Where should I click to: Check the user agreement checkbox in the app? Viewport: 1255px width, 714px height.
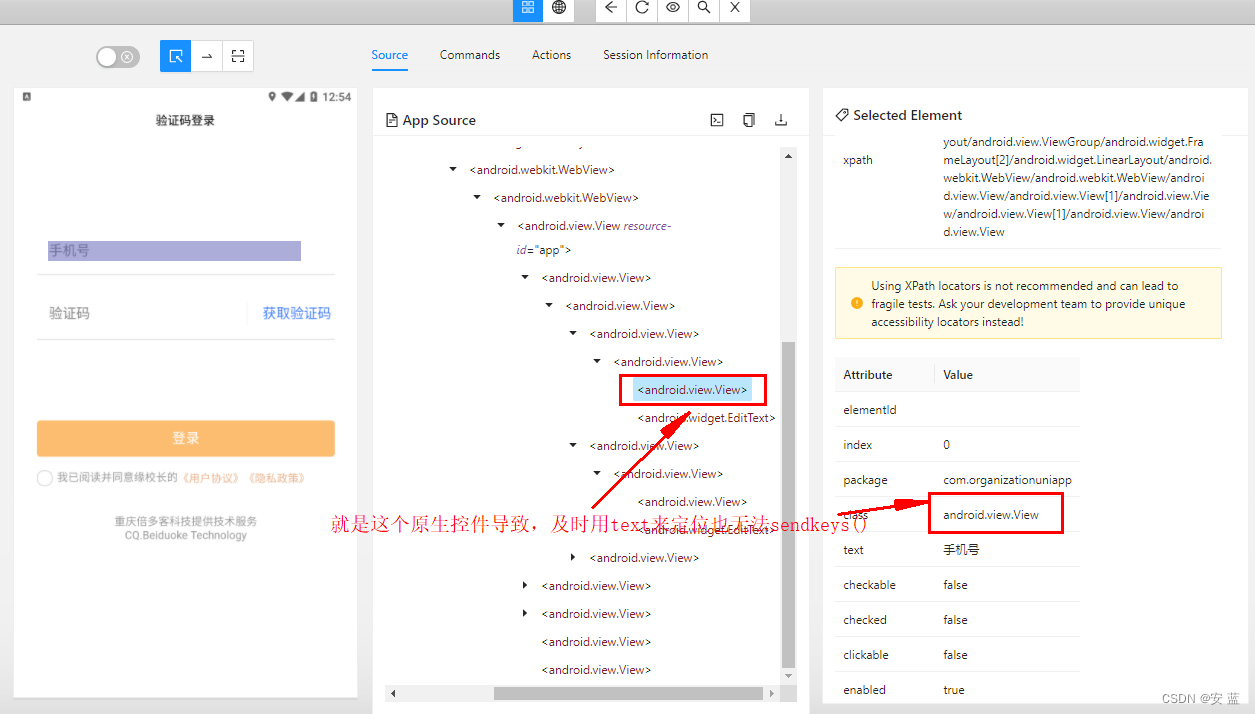[x=45, y=477]
